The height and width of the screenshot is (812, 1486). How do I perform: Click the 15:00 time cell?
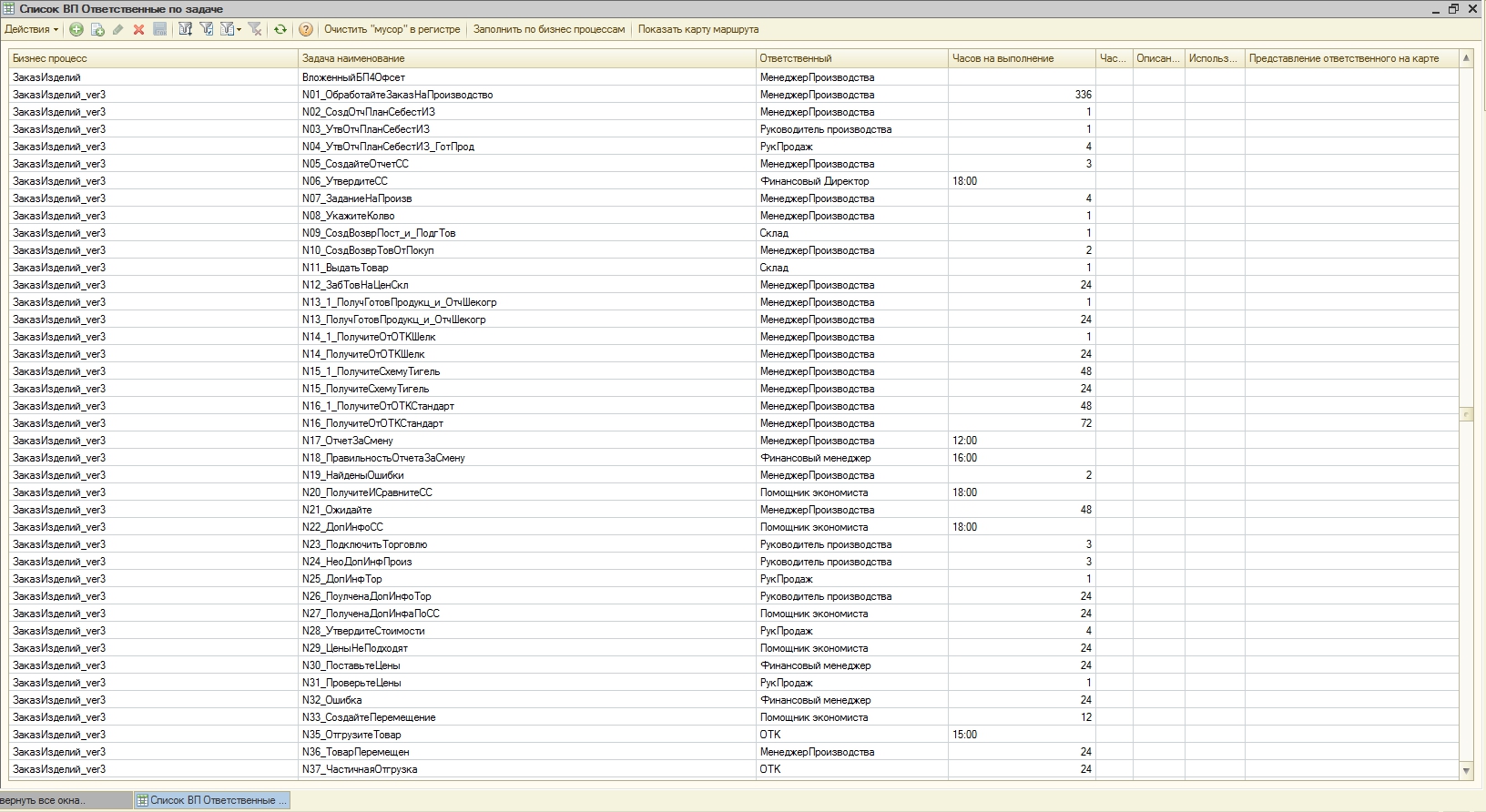tap(1022, 735)
